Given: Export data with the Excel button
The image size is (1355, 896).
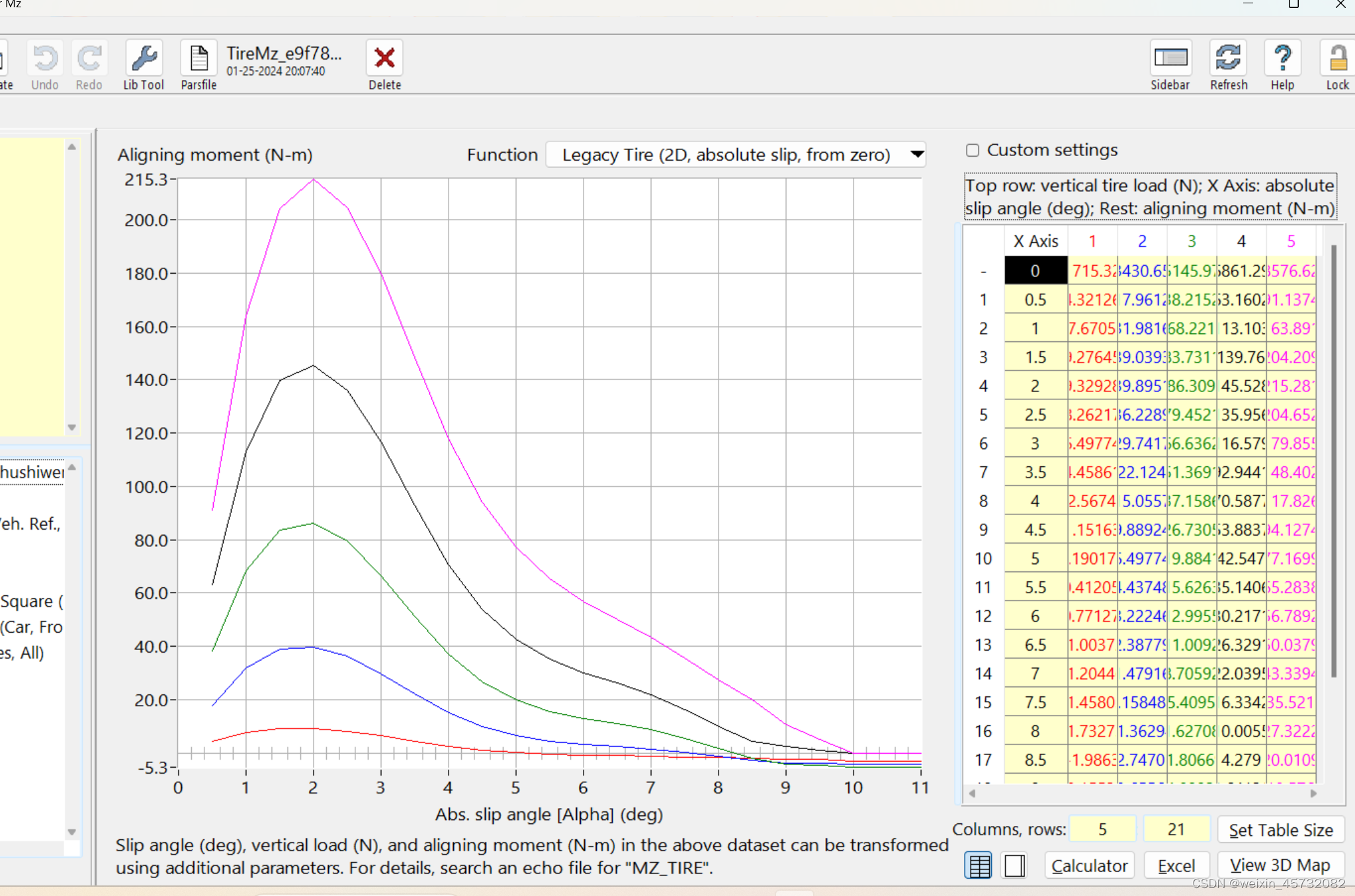Looking at the screenshot, I should pyautogui.click(x=1176, y=865).
